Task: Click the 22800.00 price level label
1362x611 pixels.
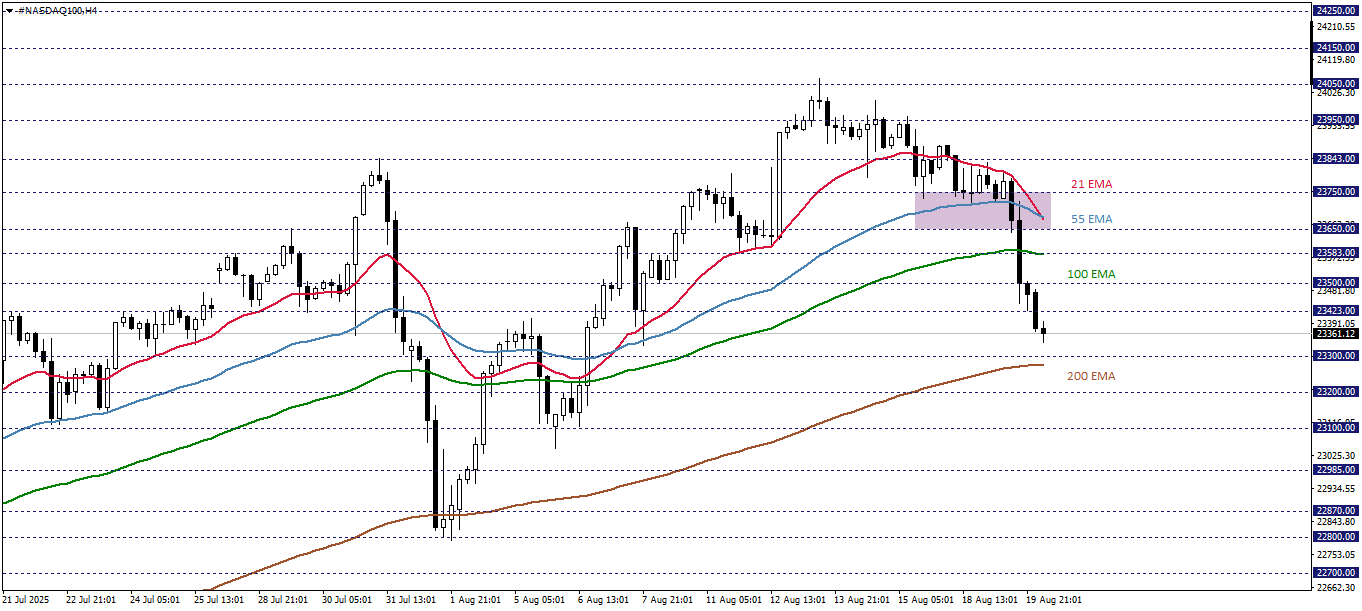Action: (1336, 537)
